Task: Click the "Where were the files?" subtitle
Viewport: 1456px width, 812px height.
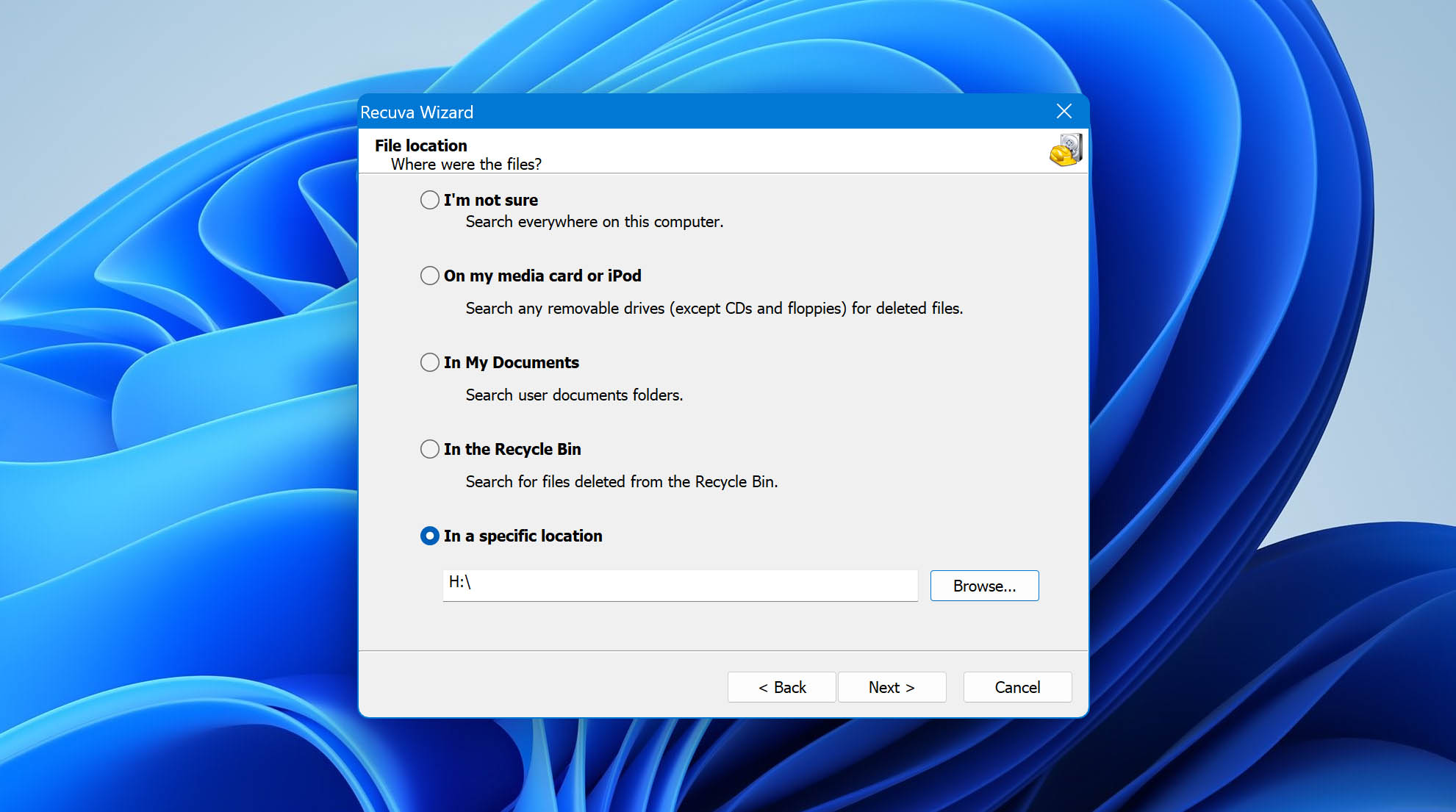Action: [x=466, y=165]
